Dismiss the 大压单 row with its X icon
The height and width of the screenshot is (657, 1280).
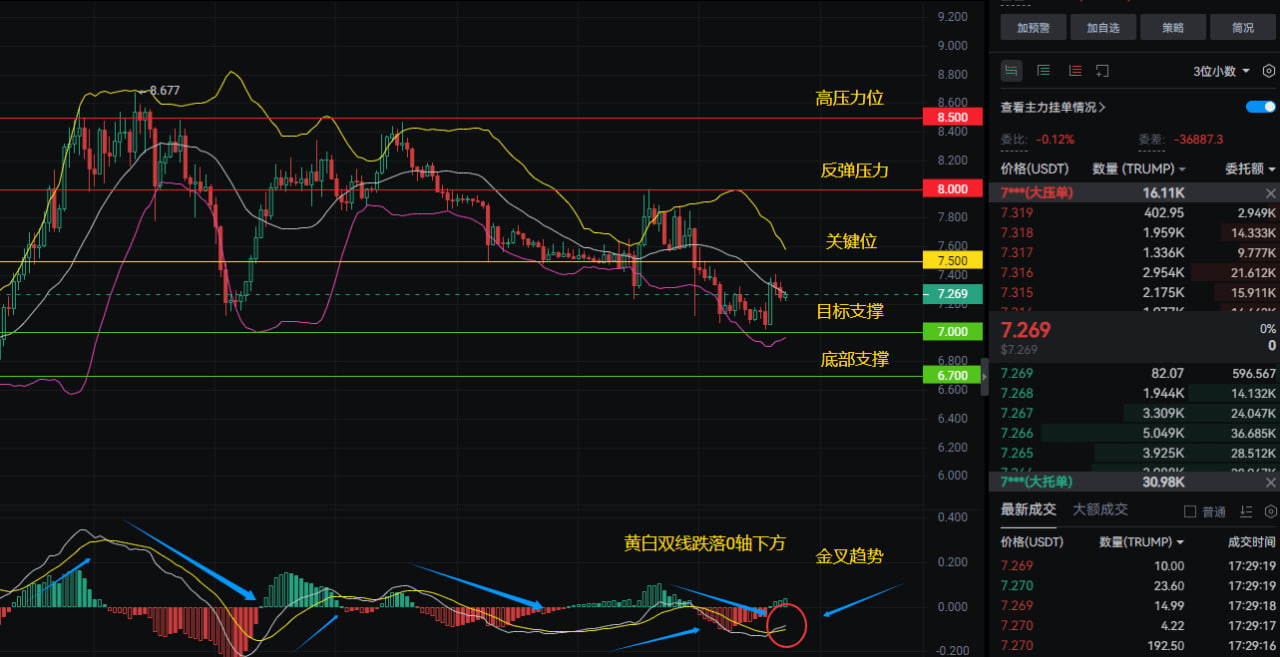tap(1271, 192)
